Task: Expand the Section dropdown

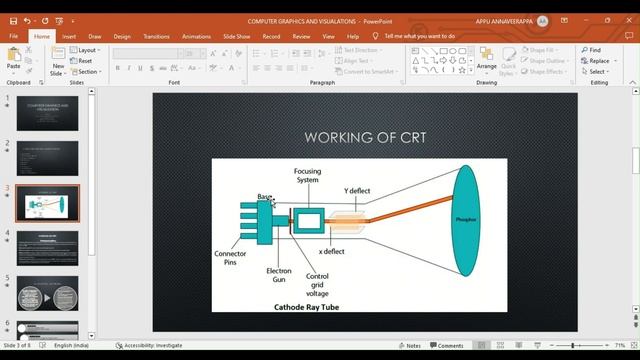Action: [x=86, y=71]
